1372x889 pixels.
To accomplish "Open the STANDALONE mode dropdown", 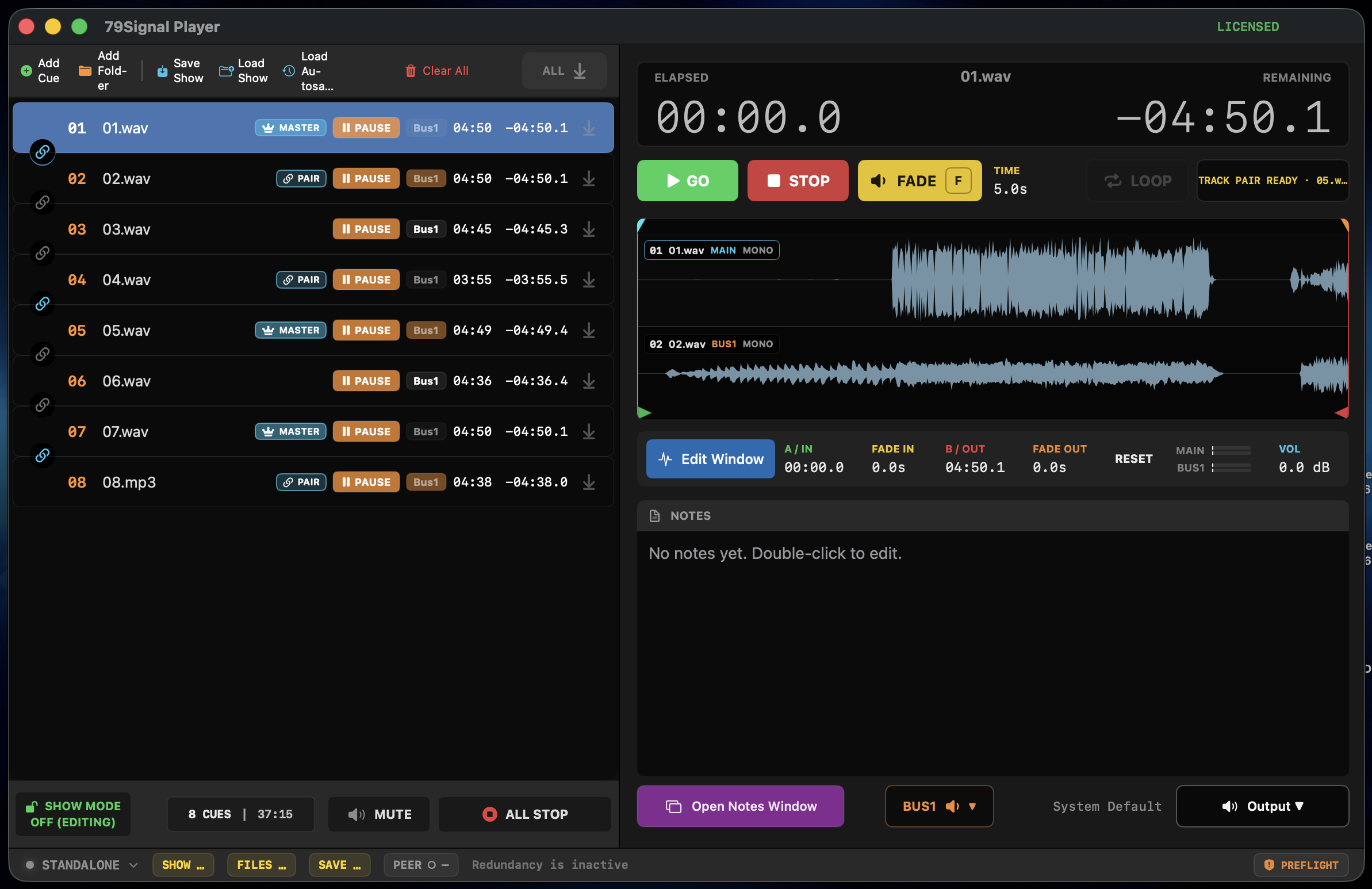I will point(82,865).
